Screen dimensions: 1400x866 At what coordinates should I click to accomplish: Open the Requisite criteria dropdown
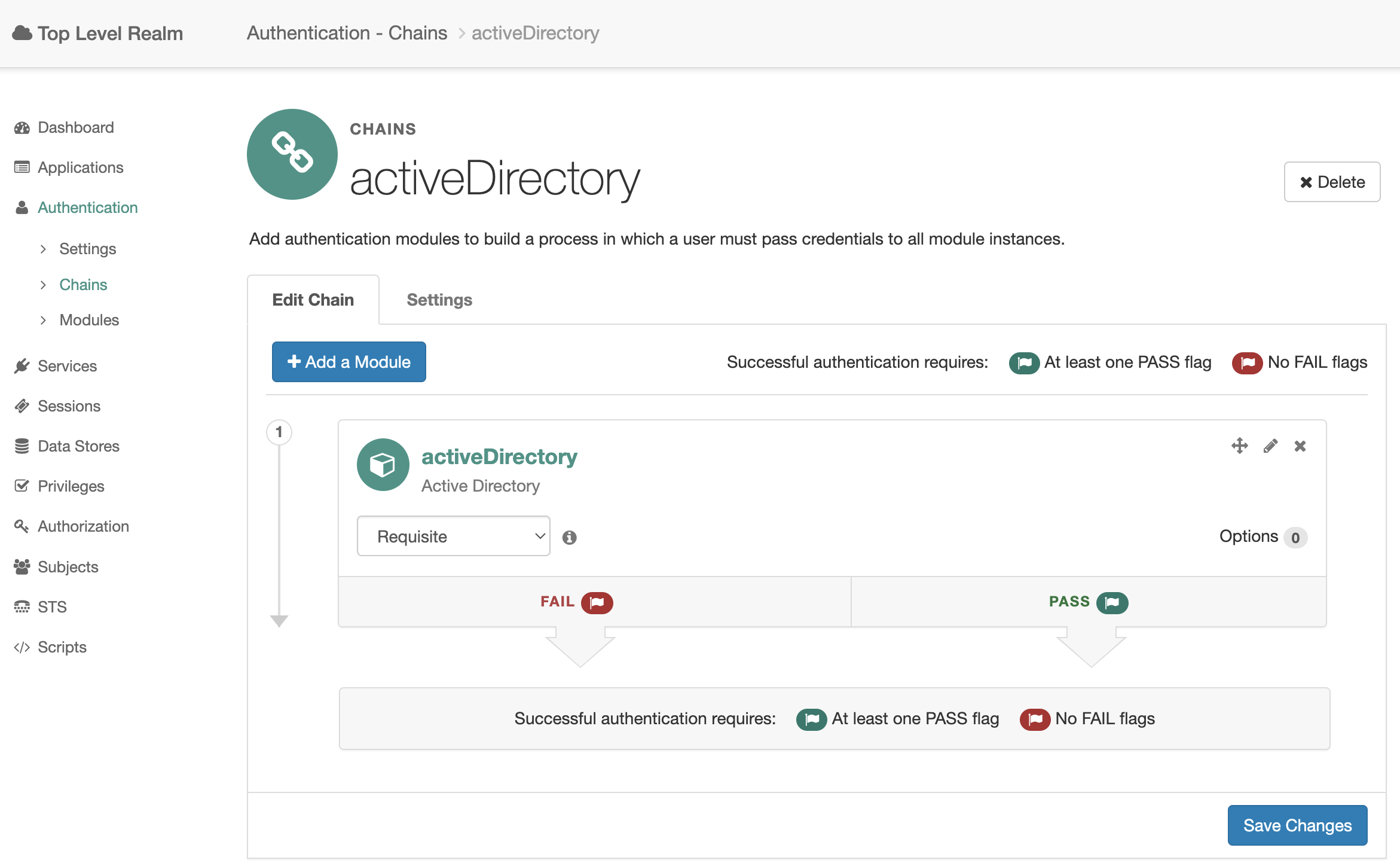(x=453, y=536)
